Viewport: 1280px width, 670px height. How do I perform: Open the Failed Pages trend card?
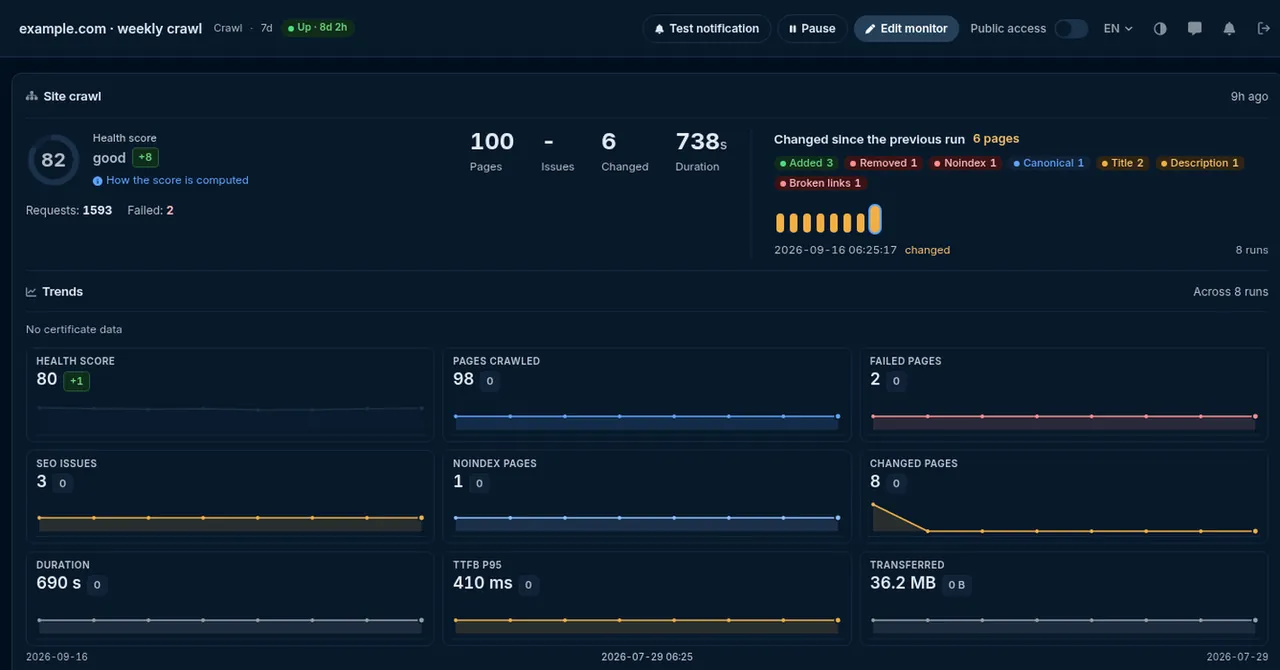tap(1064, 395)
